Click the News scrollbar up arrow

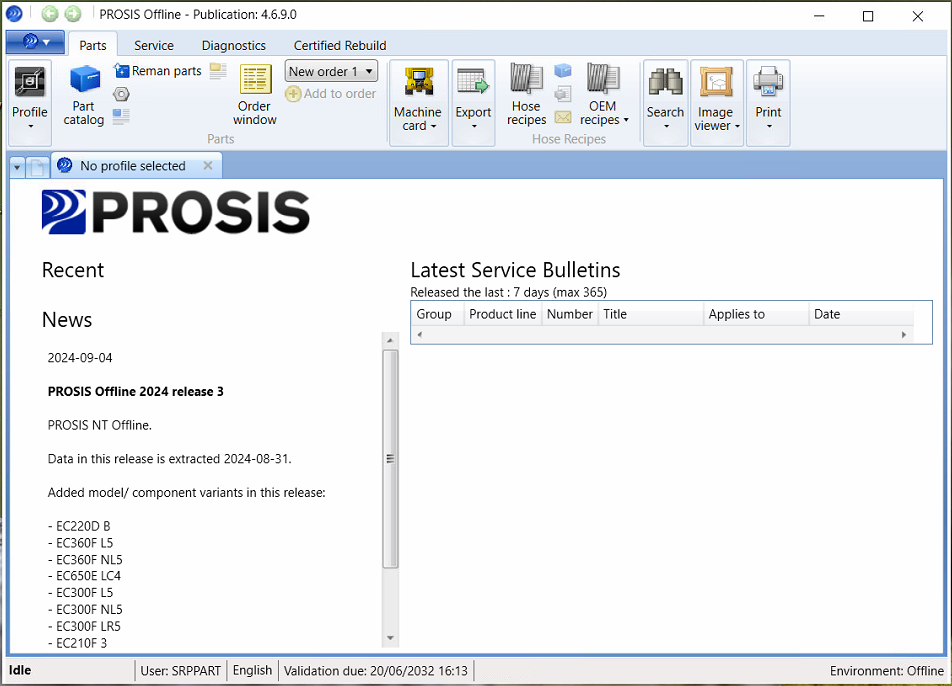click(x=390, y=340)
